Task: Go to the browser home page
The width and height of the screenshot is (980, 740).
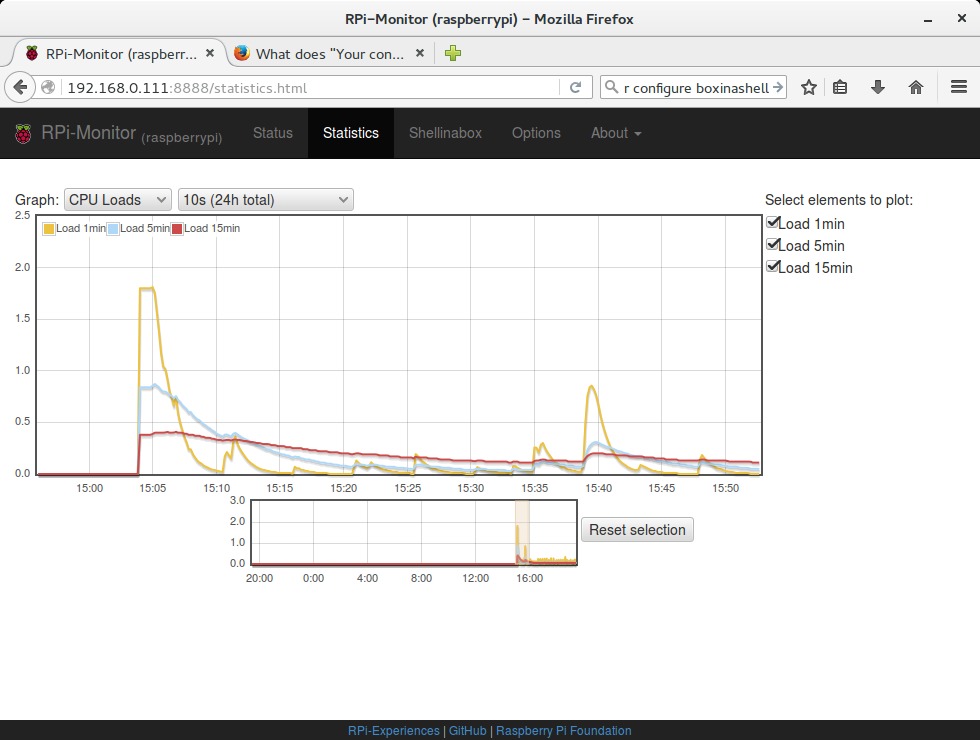Action: click(x=915, y=87)
